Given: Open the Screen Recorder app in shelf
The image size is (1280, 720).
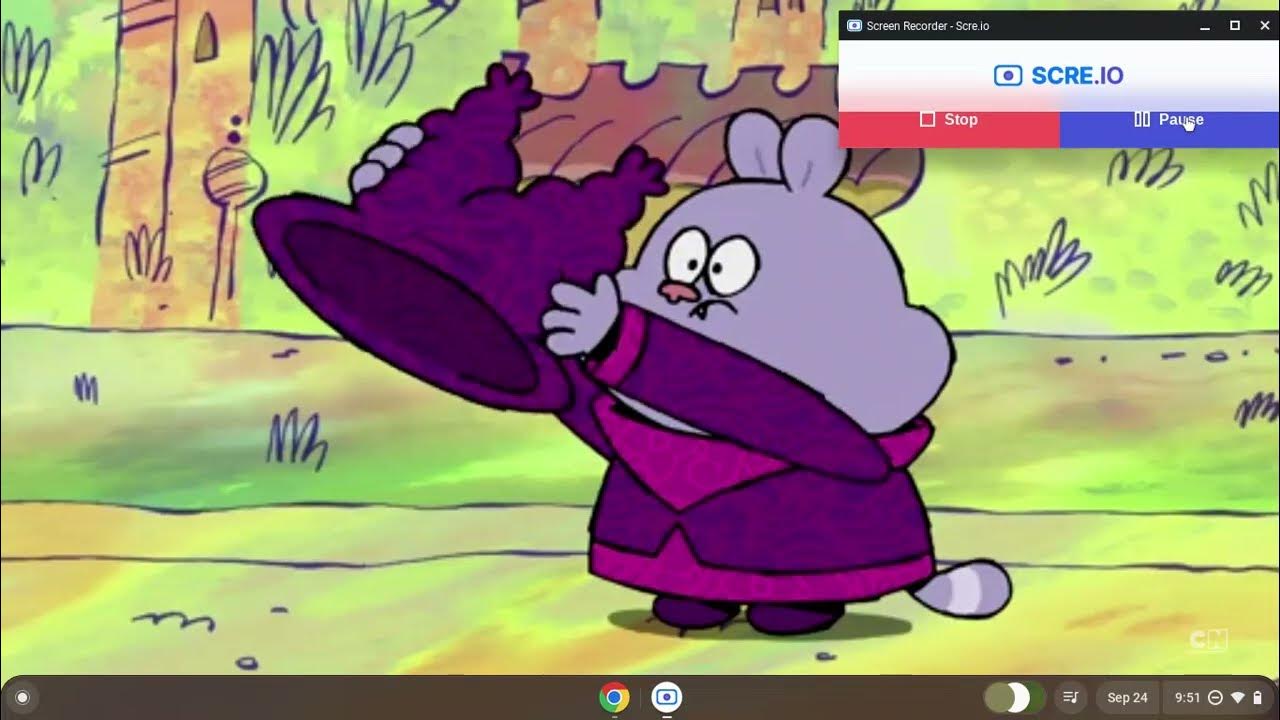Looking at the screenshot, I should [667, 697].
